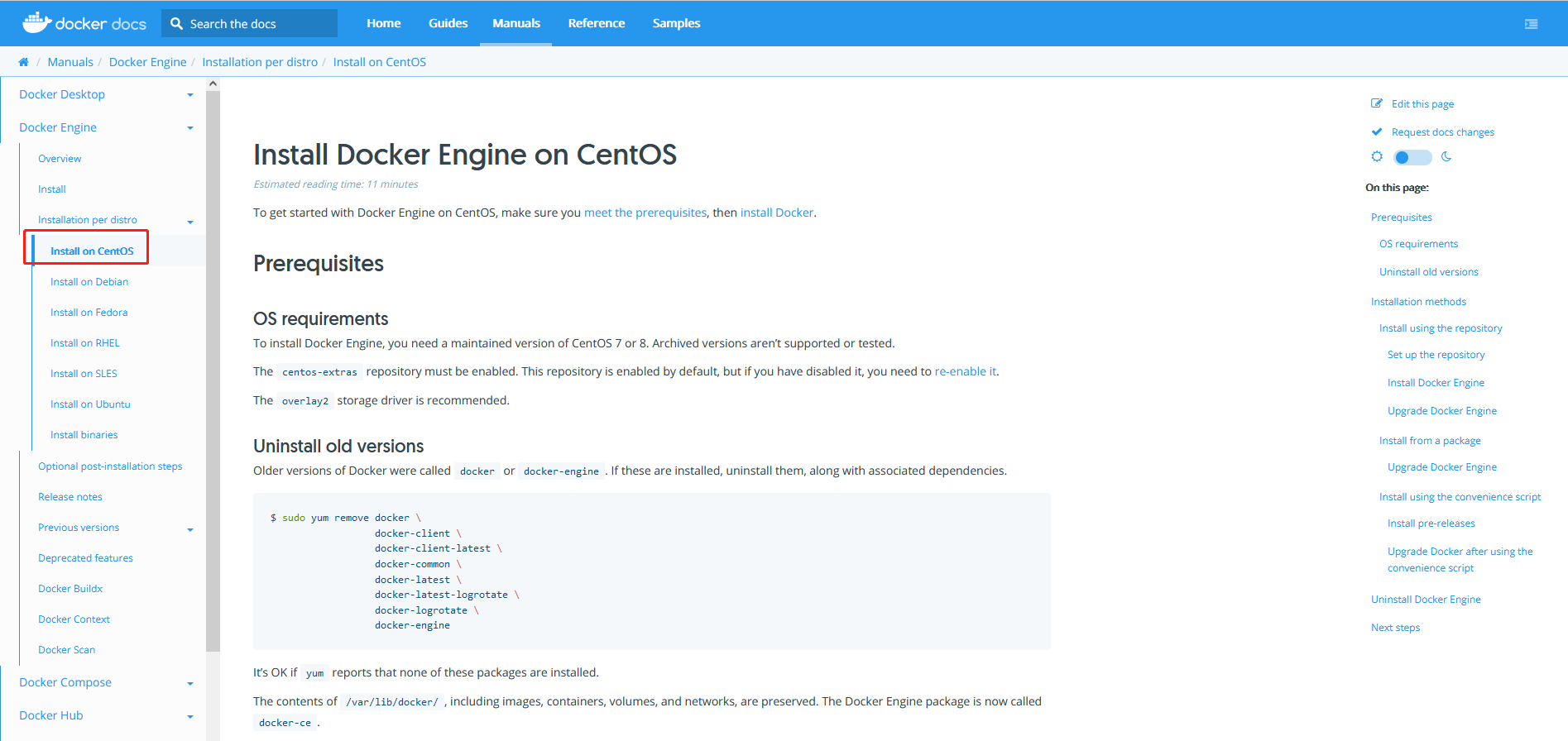Open Deprecated features in sidebar
Screen dimensions: 1568x741
click(85, 558)
